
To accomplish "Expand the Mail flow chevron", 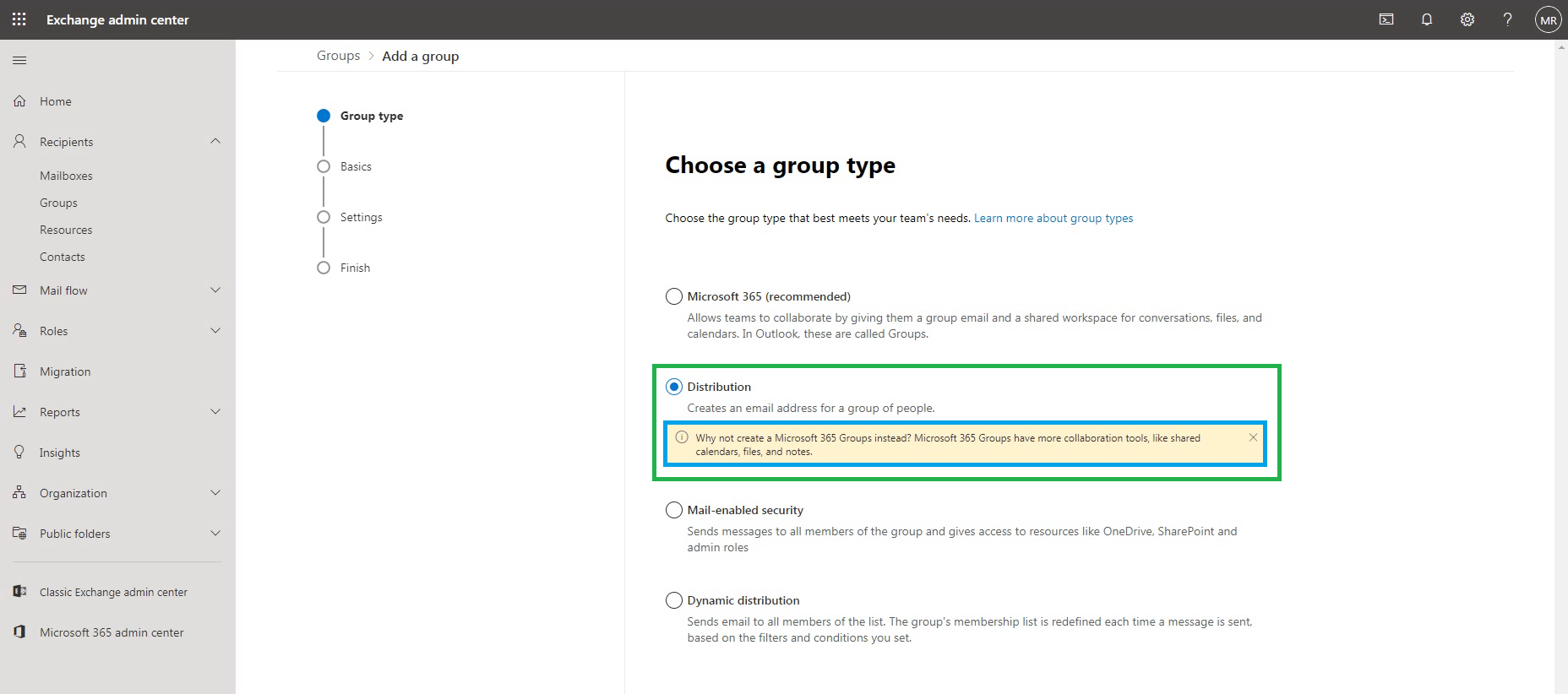I will (x=215, y=290).
